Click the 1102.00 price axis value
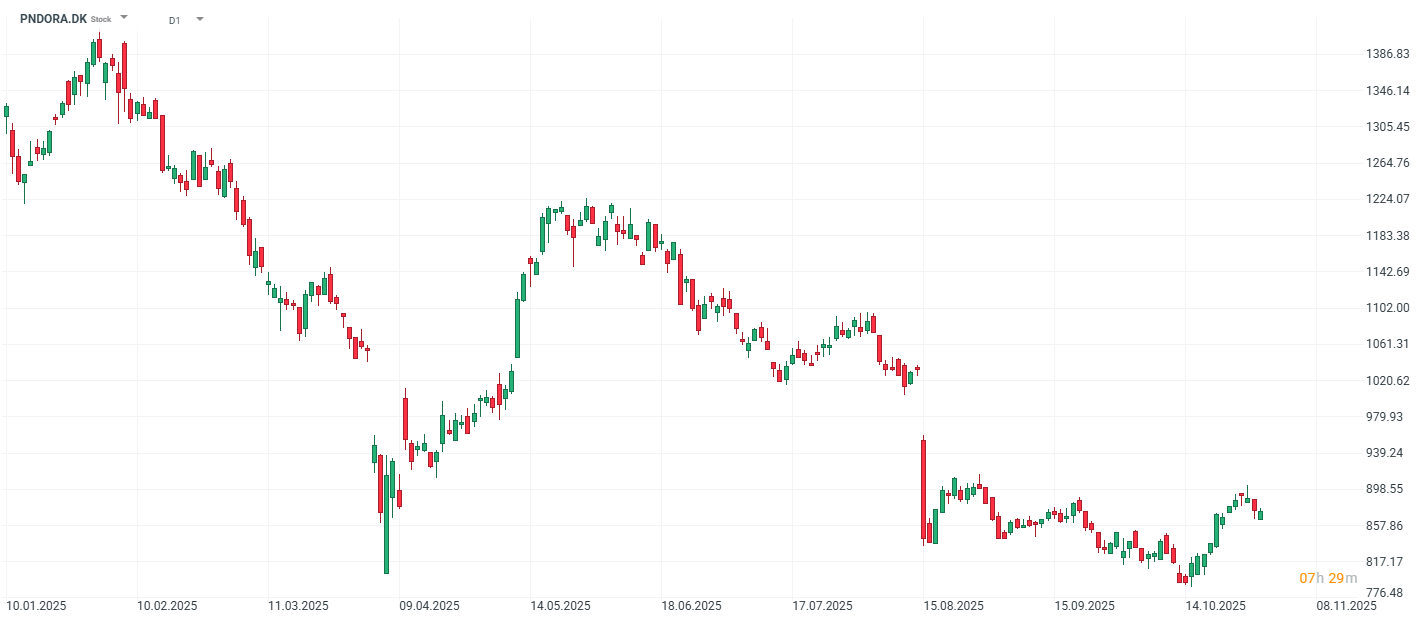Screen dimensions: 1426x623 click(1389, 308)
